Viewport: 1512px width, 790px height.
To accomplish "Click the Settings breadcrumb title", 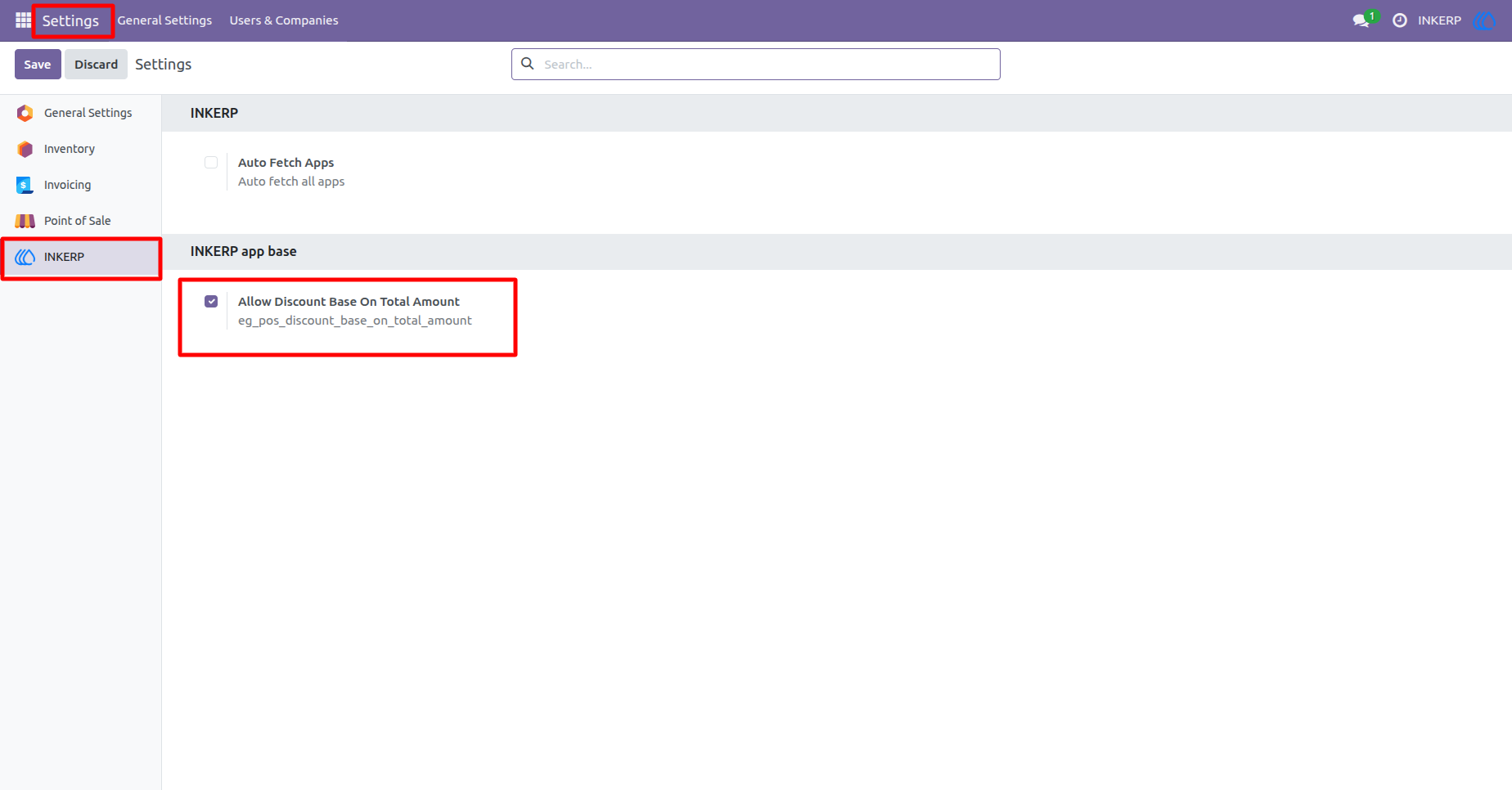I will point(163,64).
